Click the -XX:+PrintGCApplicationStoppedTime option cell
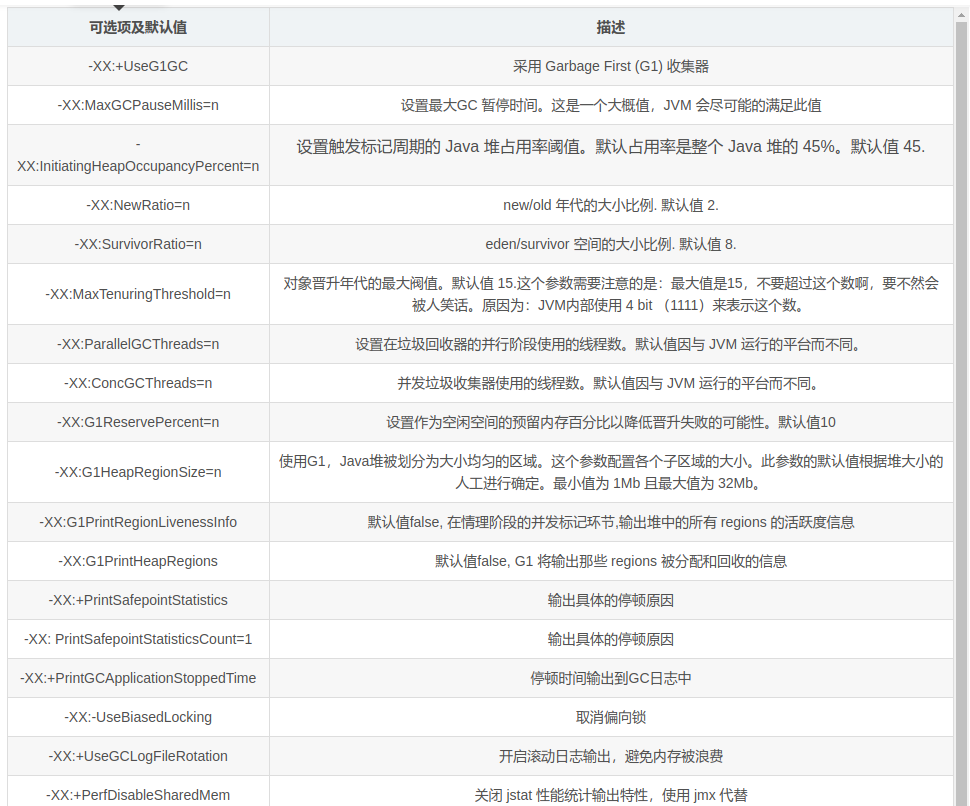This screenshot has height=806, width=970. click(x=138, y=678)
